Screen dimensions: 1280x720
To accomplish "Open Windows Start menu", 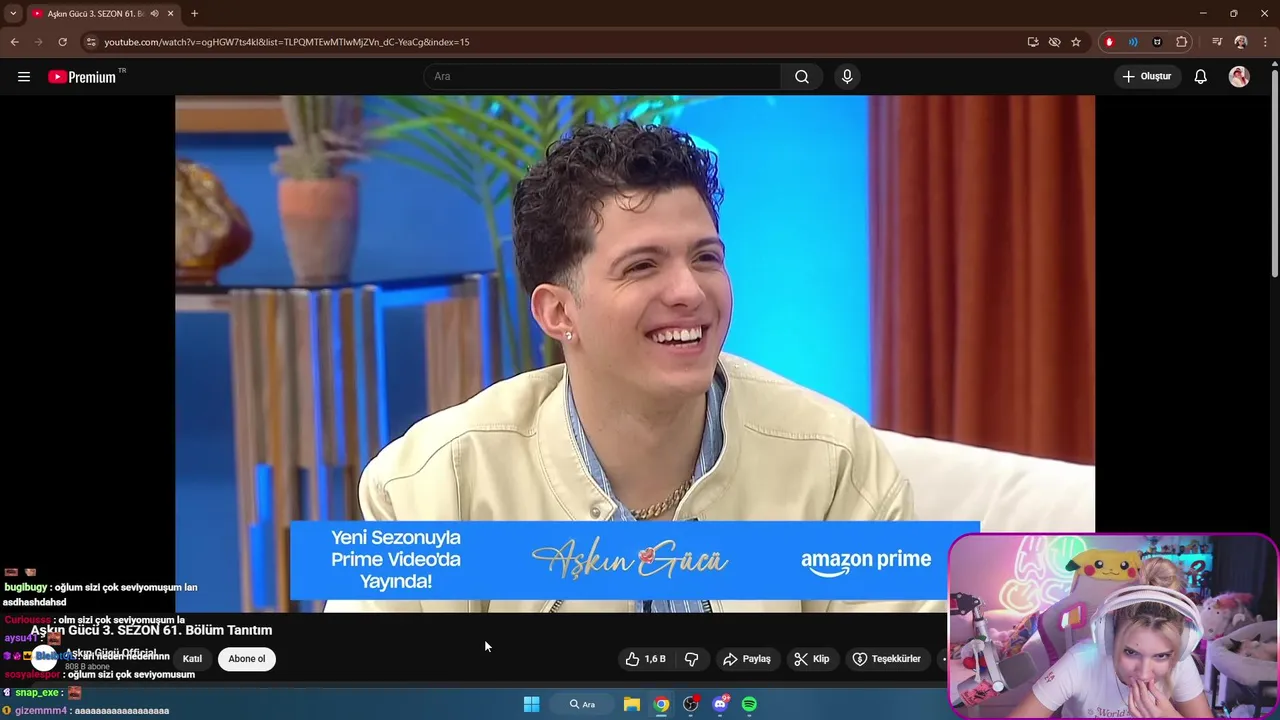I will click(x=532, y=704).
